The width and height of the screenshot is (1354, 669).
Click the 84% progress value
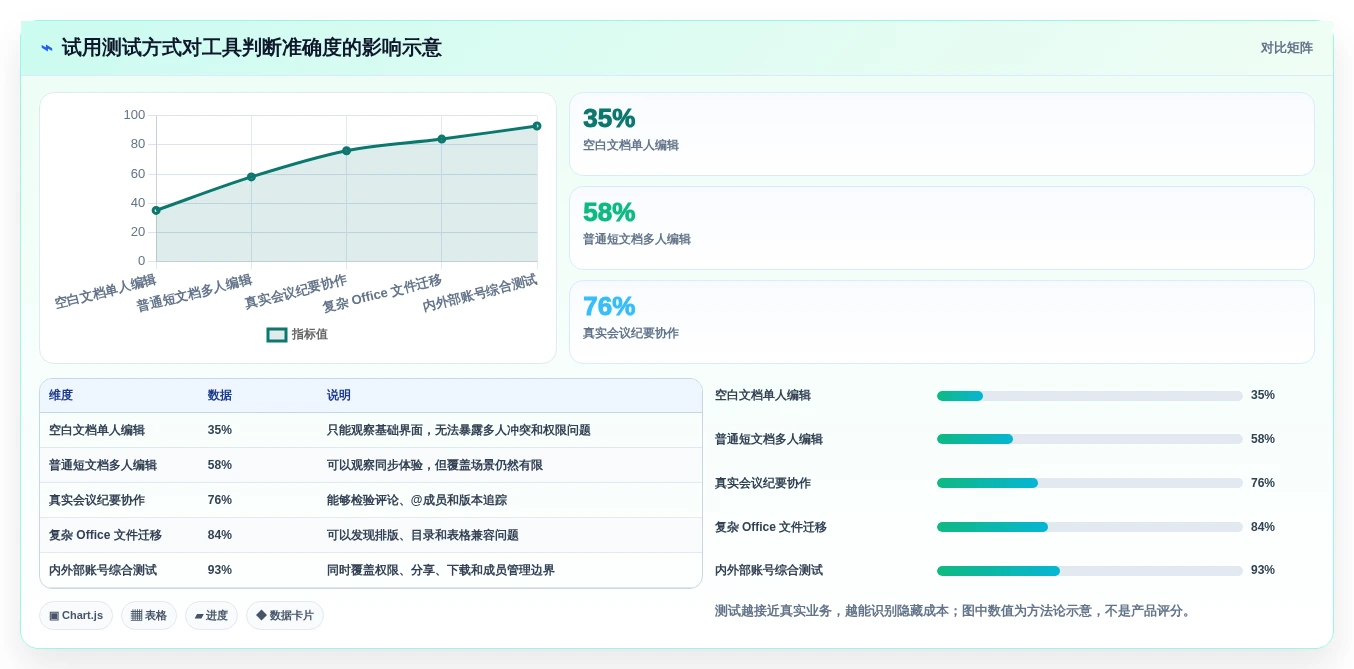(1263, 527)
